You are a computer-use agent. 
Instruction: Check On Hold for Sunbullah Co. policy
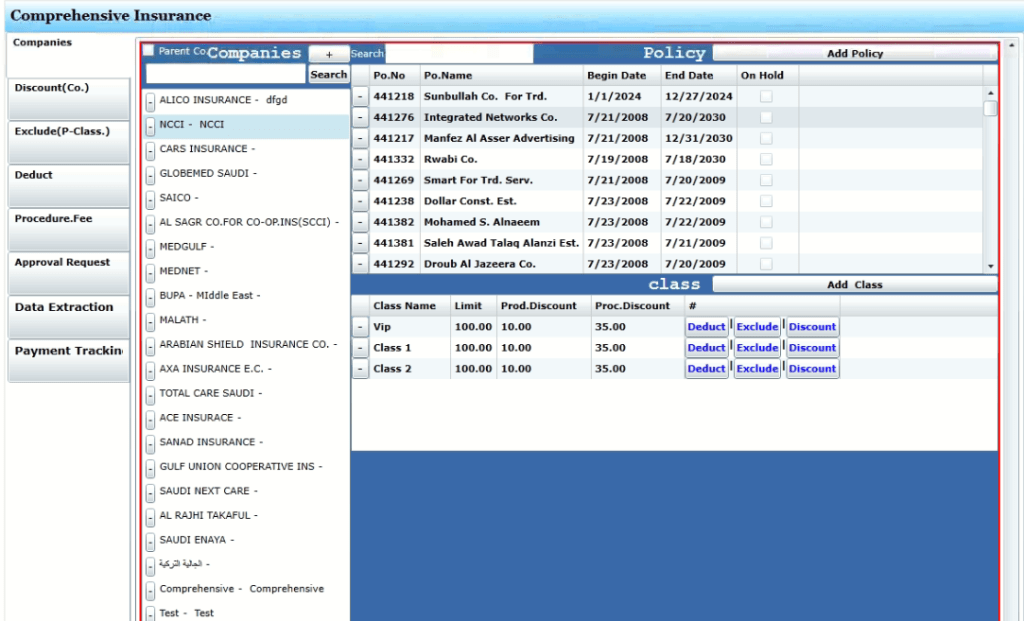click(766, 97)
